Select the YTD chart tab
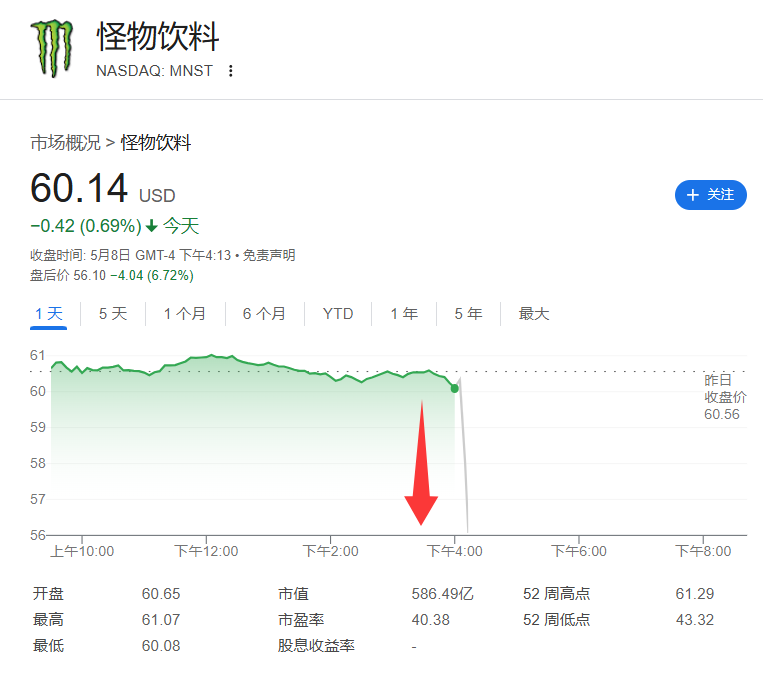This screenshot has width=763, height=677. point(338,313)
